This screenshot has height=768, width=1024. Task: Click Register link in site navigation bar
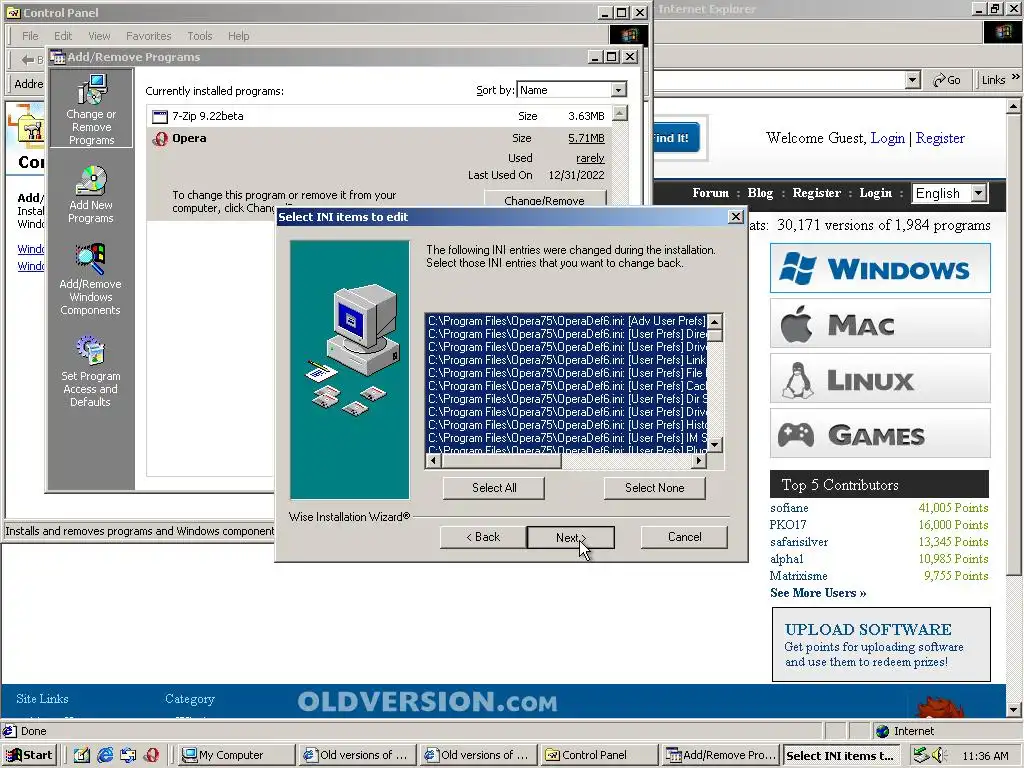point(816,193)
